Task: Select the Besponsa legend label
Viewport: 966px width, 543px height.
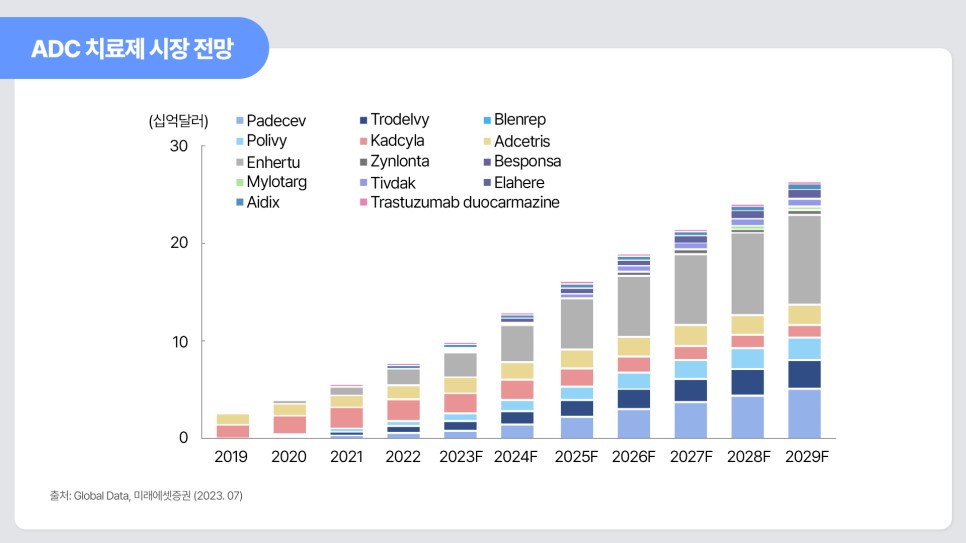Action: pos(527,161)
